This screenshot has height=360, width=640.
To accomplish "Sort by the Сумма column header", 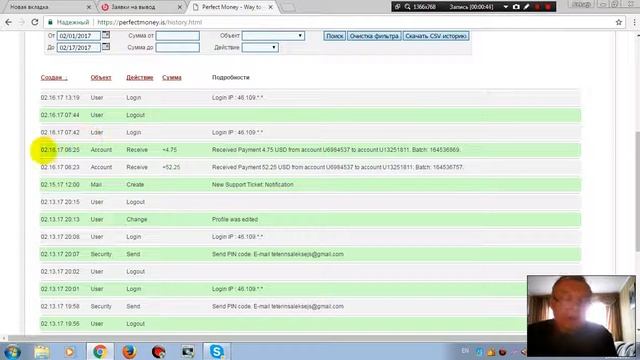I will click(x=172, y=78).
